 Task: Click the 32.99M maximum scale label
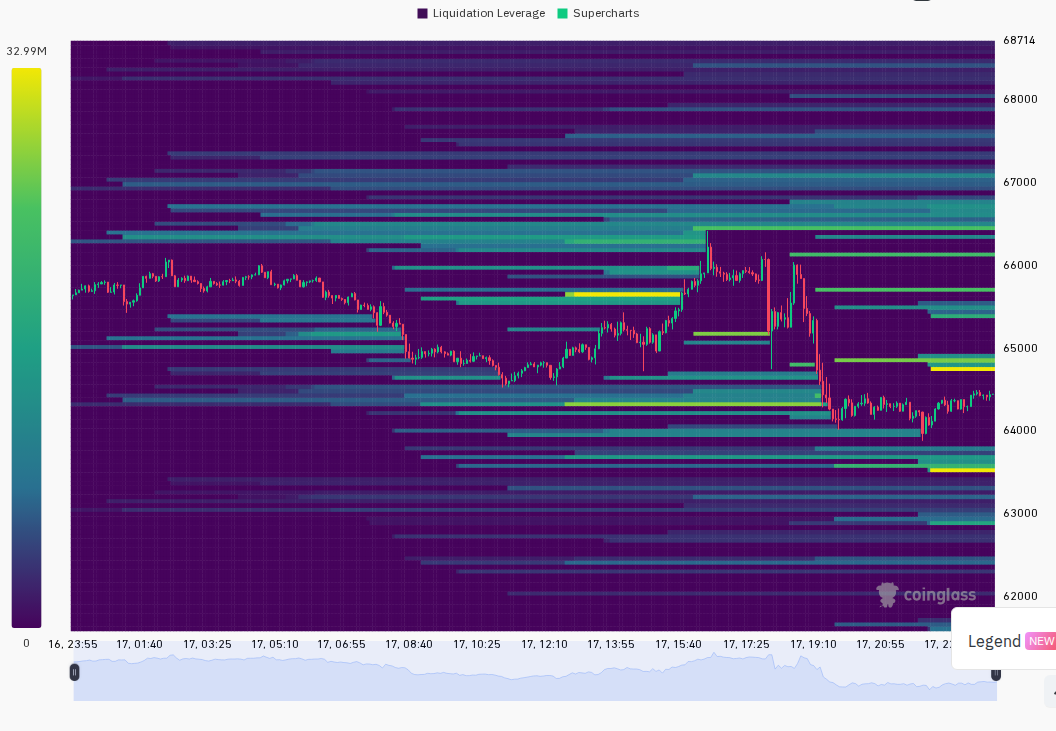pos(26,51)
